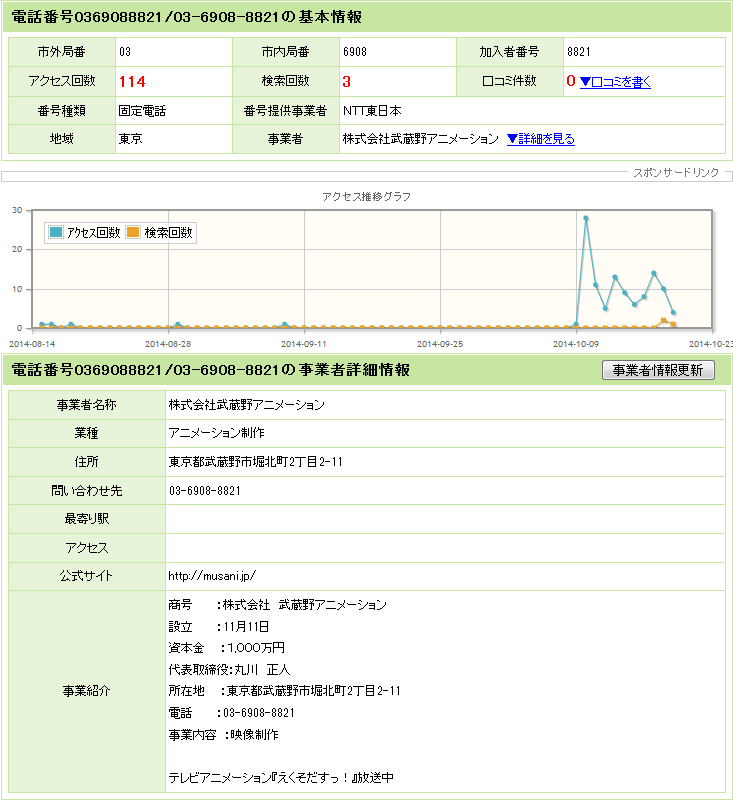Select the 設立 11月11日 line
This screenshot has width=733, height=805.
[219, 627]
